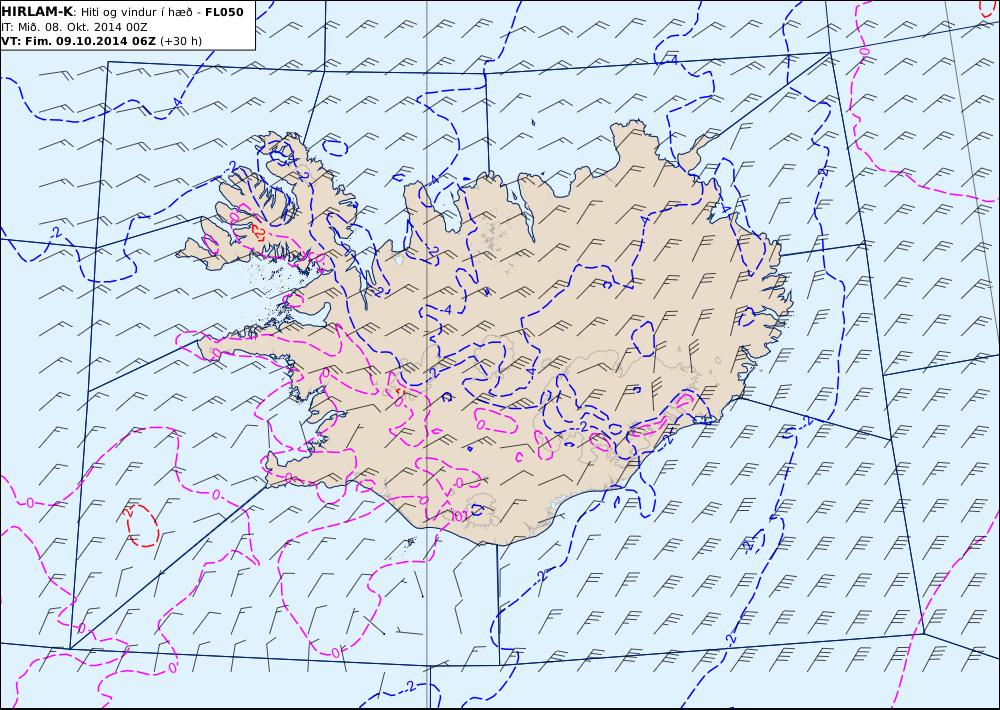Click the "(+30 h)" forecast offset text
This screenshot has height=710, width=1000.
[x=180, y=41]
